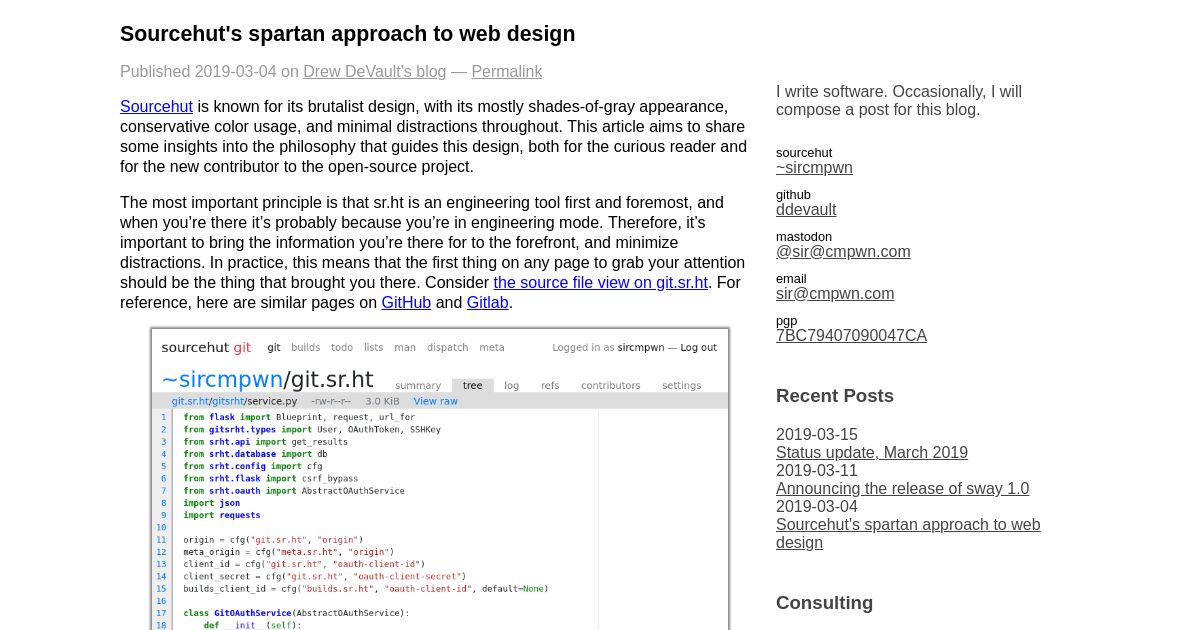Viewport: 1200px width, 630px height.
Task: Open the Permalink link
Action: click(x=507, y=72)
